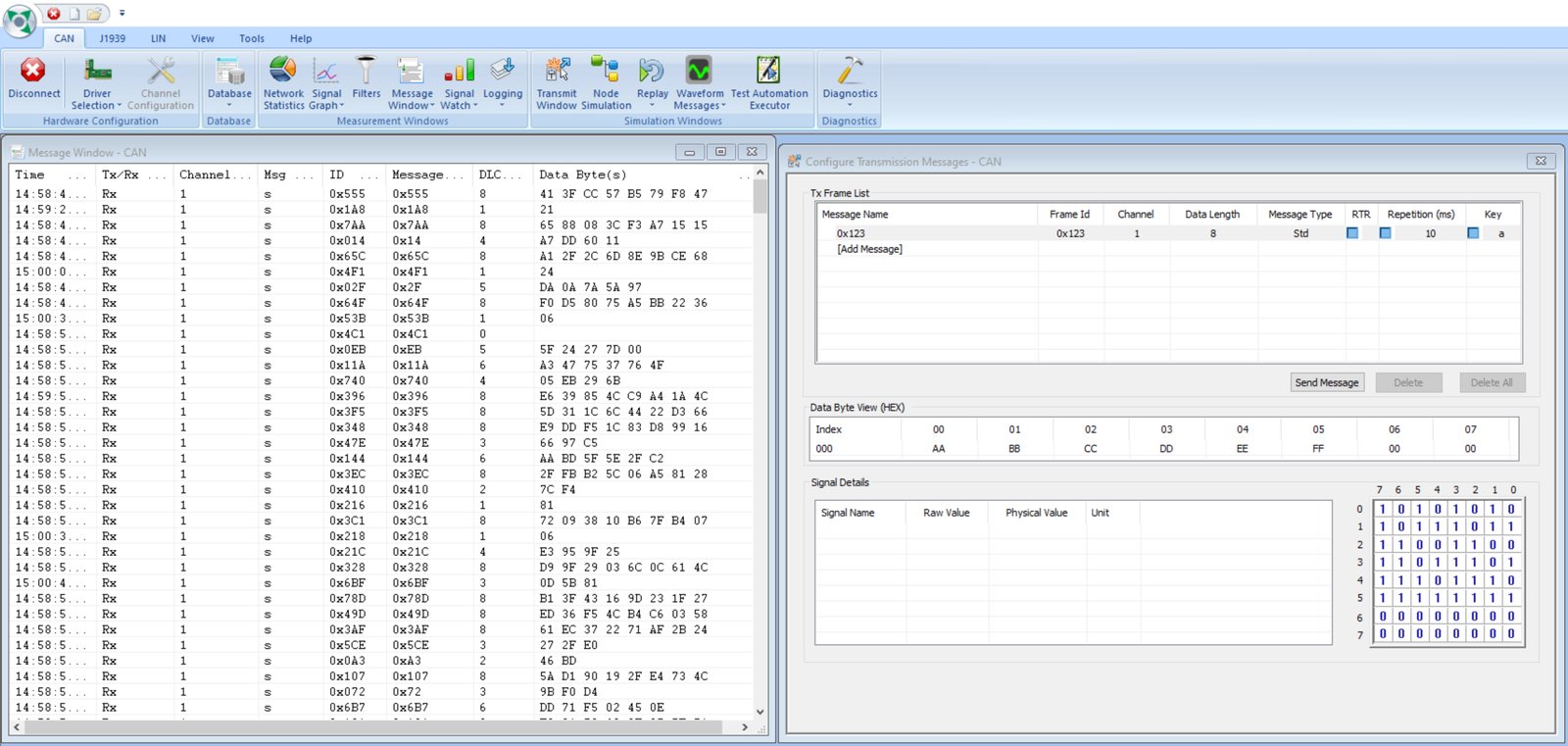The image size is (1568, 746).
Task: Toggle Key checkbox for message 0x123
Action: [1473, 233]
